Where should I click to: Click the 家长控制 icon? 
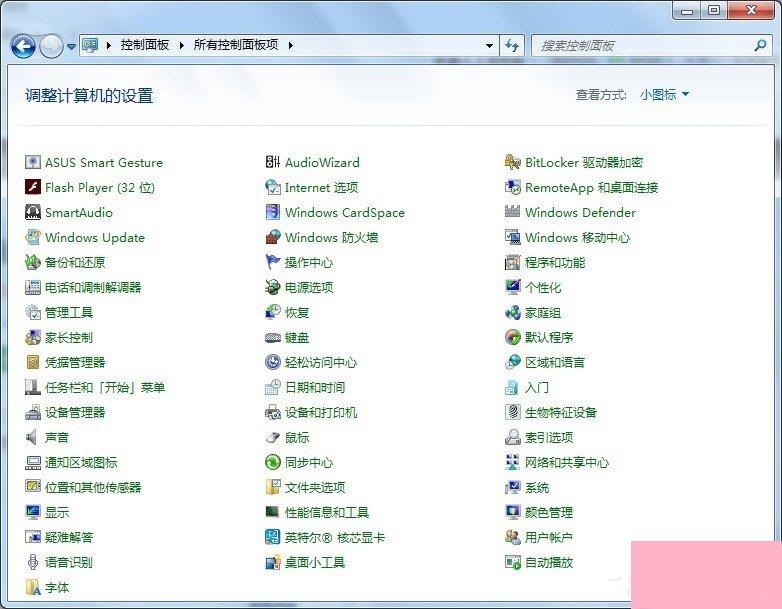[x=32, y=337]
